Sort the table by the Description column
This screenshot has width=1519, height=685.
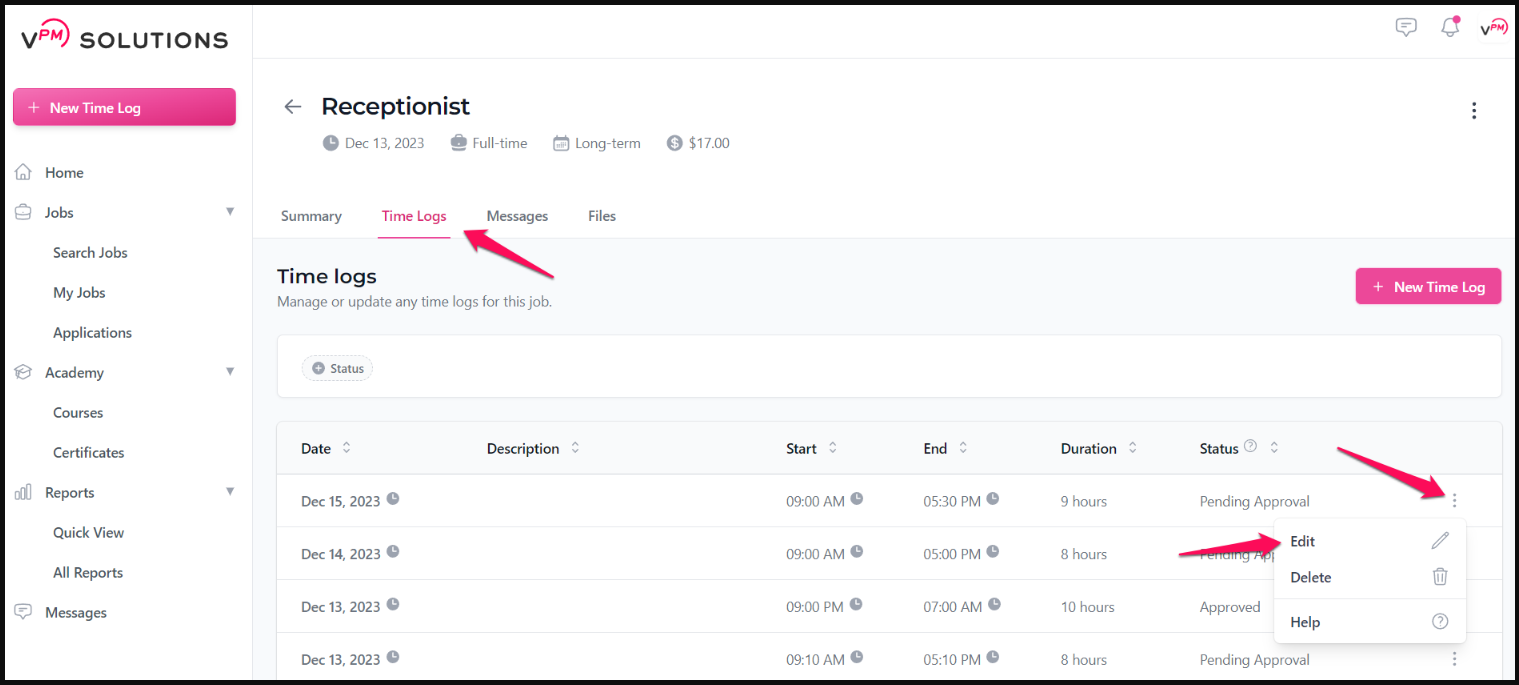575,448
